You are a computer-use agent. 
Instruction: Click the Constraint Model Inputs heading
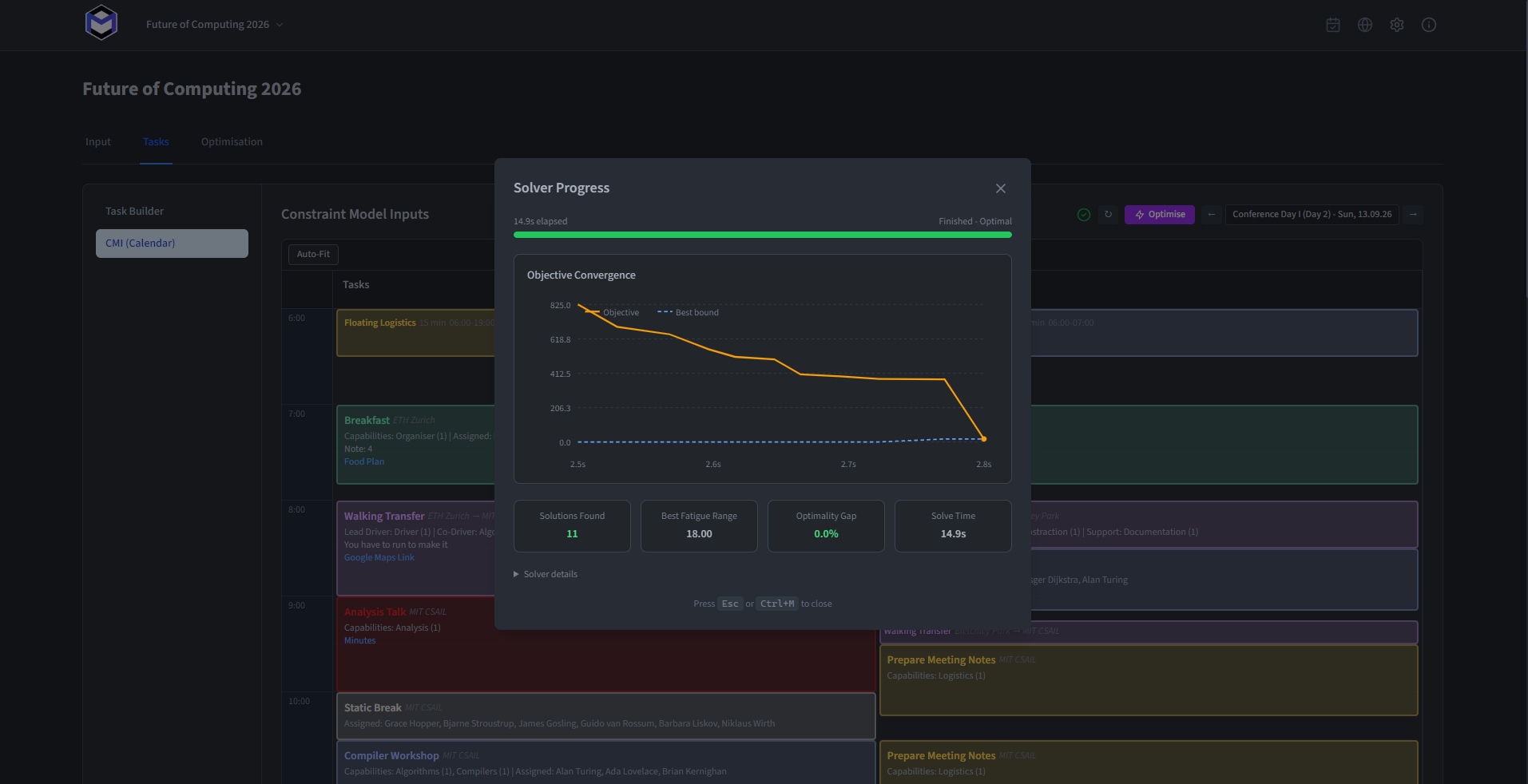point(355,214)
